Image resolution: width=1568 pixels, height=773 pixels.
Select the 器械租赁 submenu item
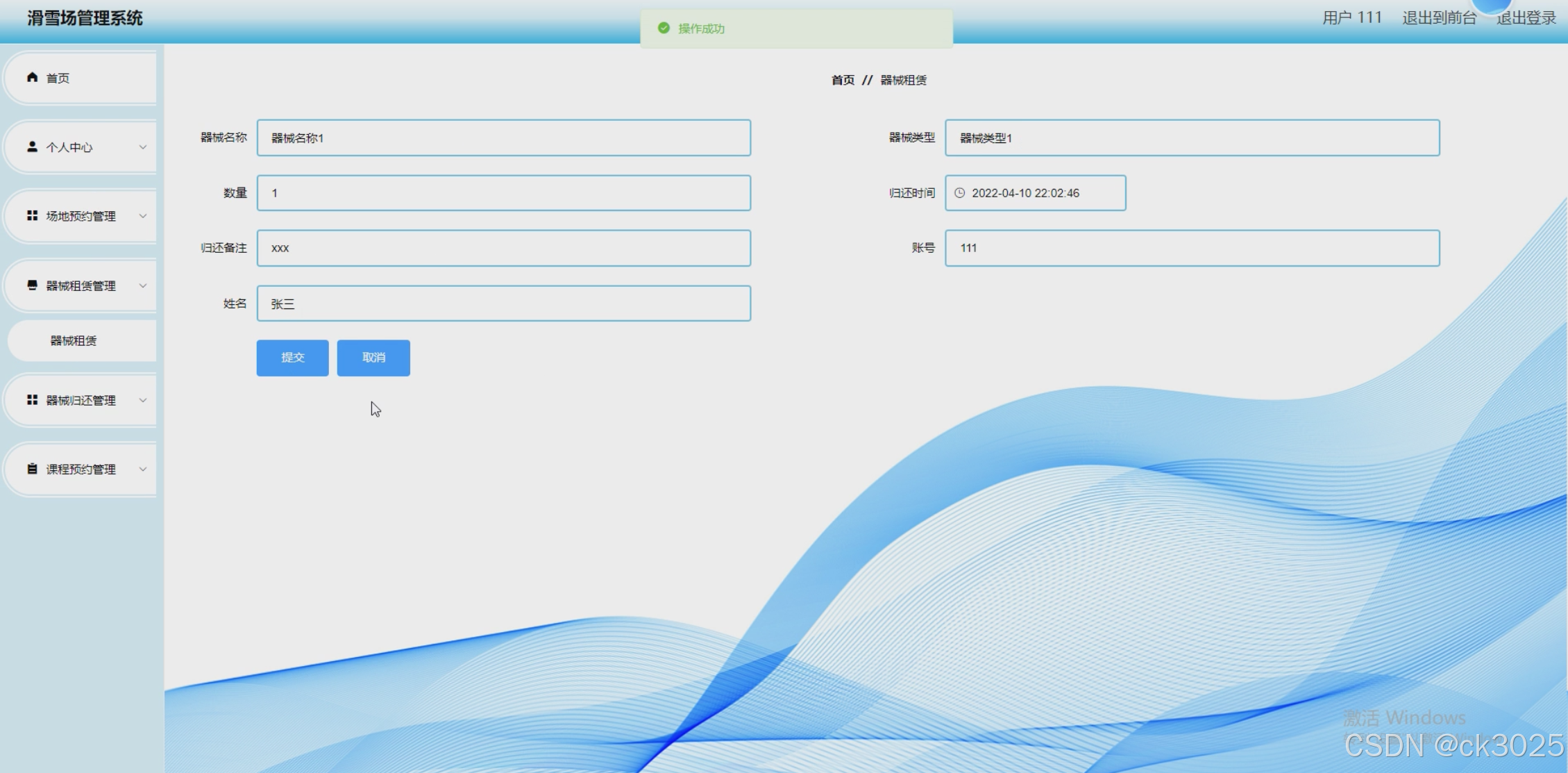point(74,340)
